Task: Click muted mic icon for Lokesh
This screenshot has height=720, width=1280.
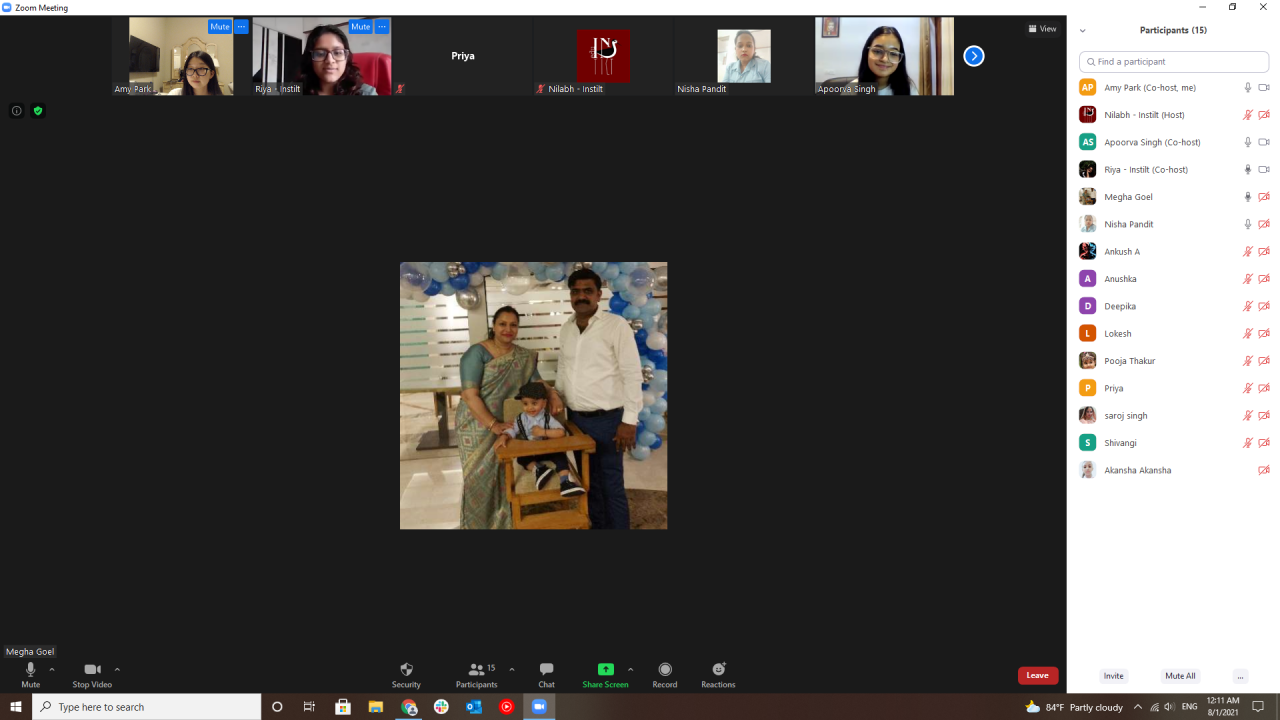Action: (1247, 334)
